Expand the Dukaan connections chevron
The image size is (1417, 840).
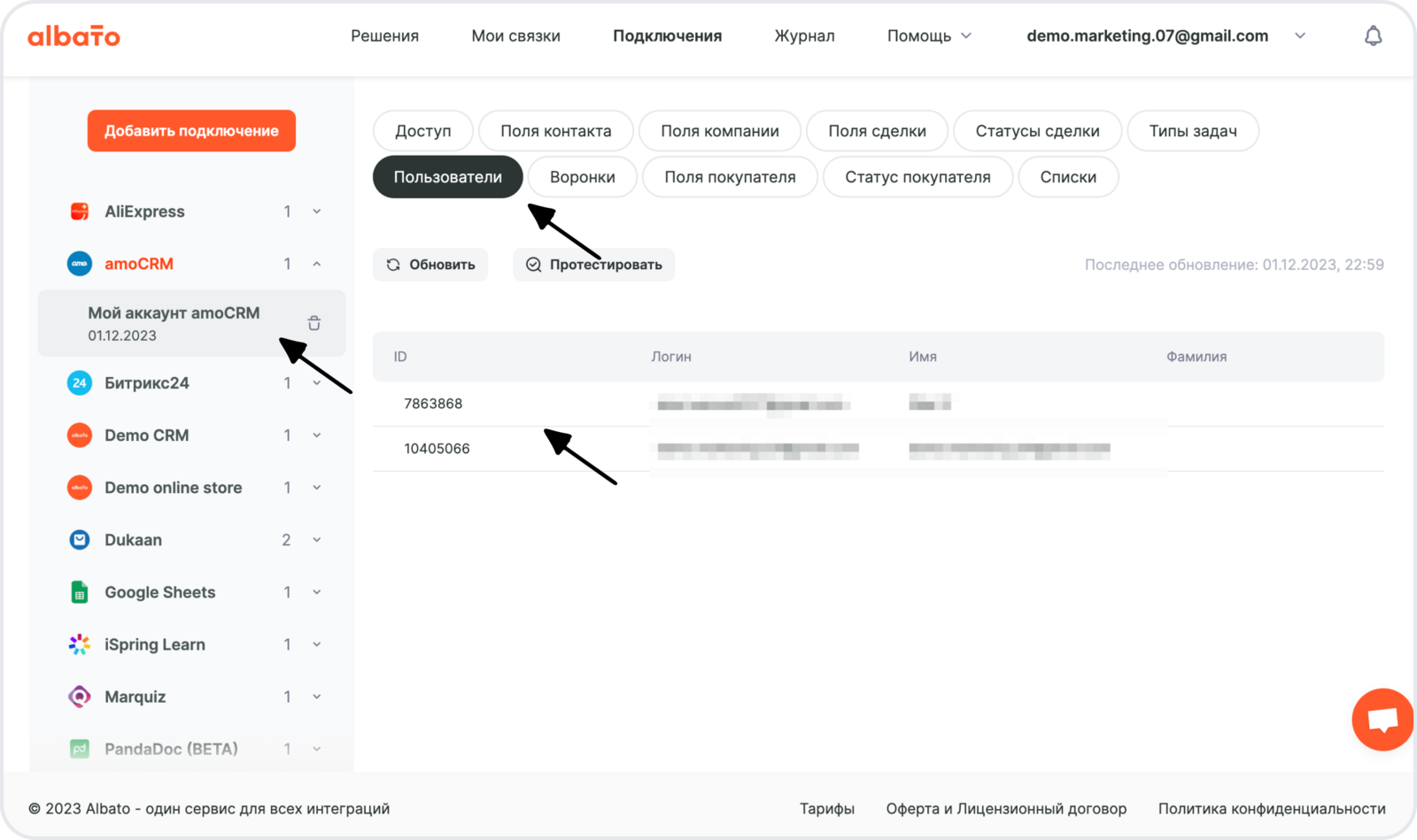tap(316, 540)
